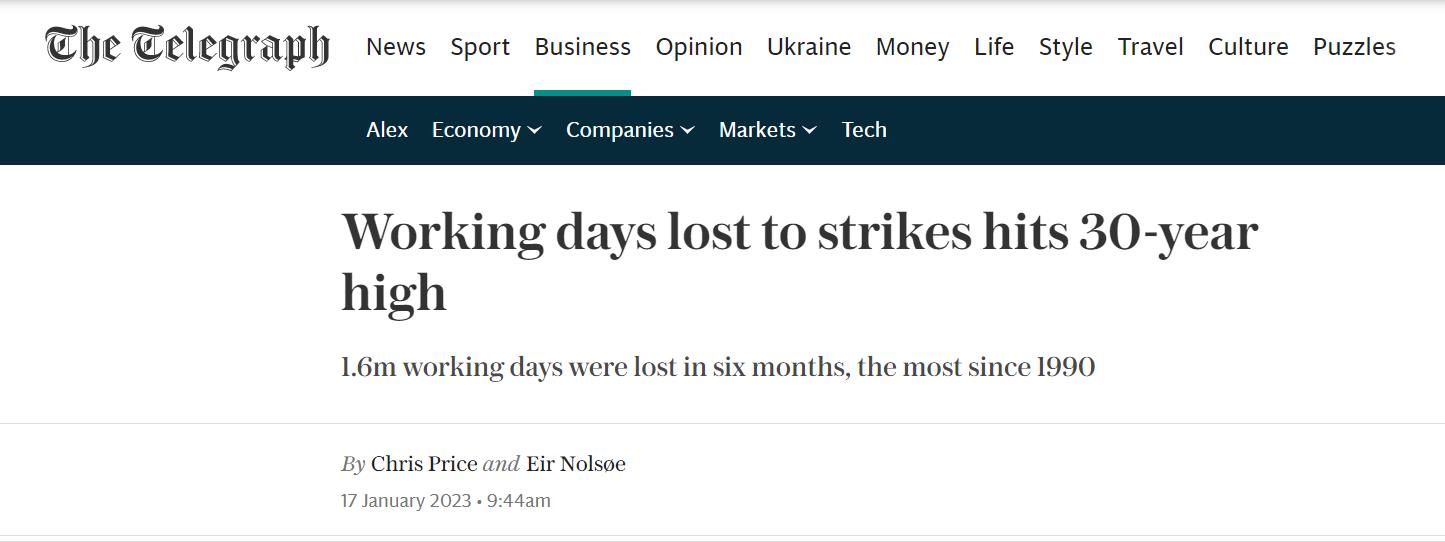Open the News section
Viewport: 1445px width, 542px height.
tap(396, 47)
